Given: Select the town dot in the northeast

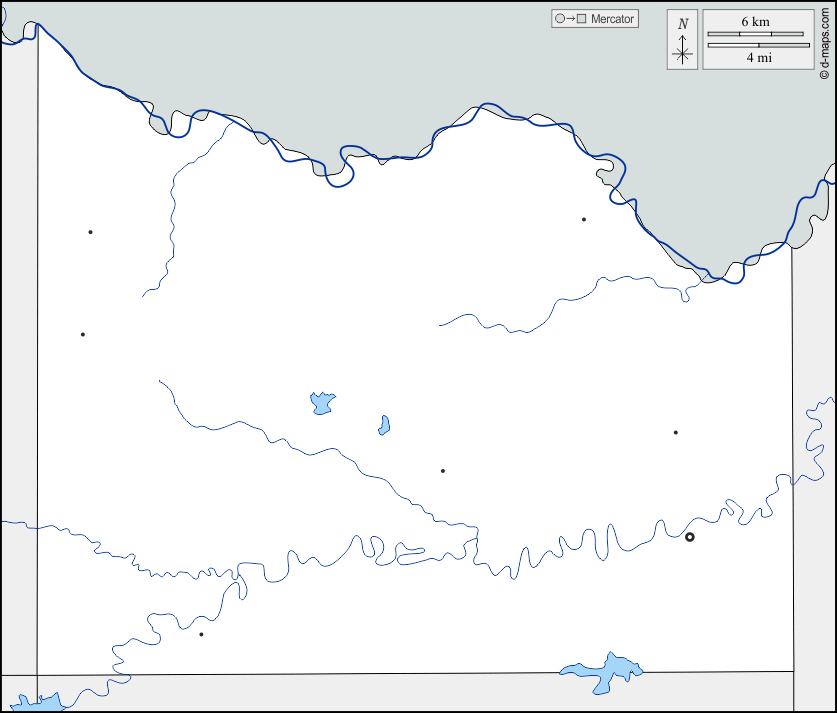Looking at the screenshot, I should (584, 219).
